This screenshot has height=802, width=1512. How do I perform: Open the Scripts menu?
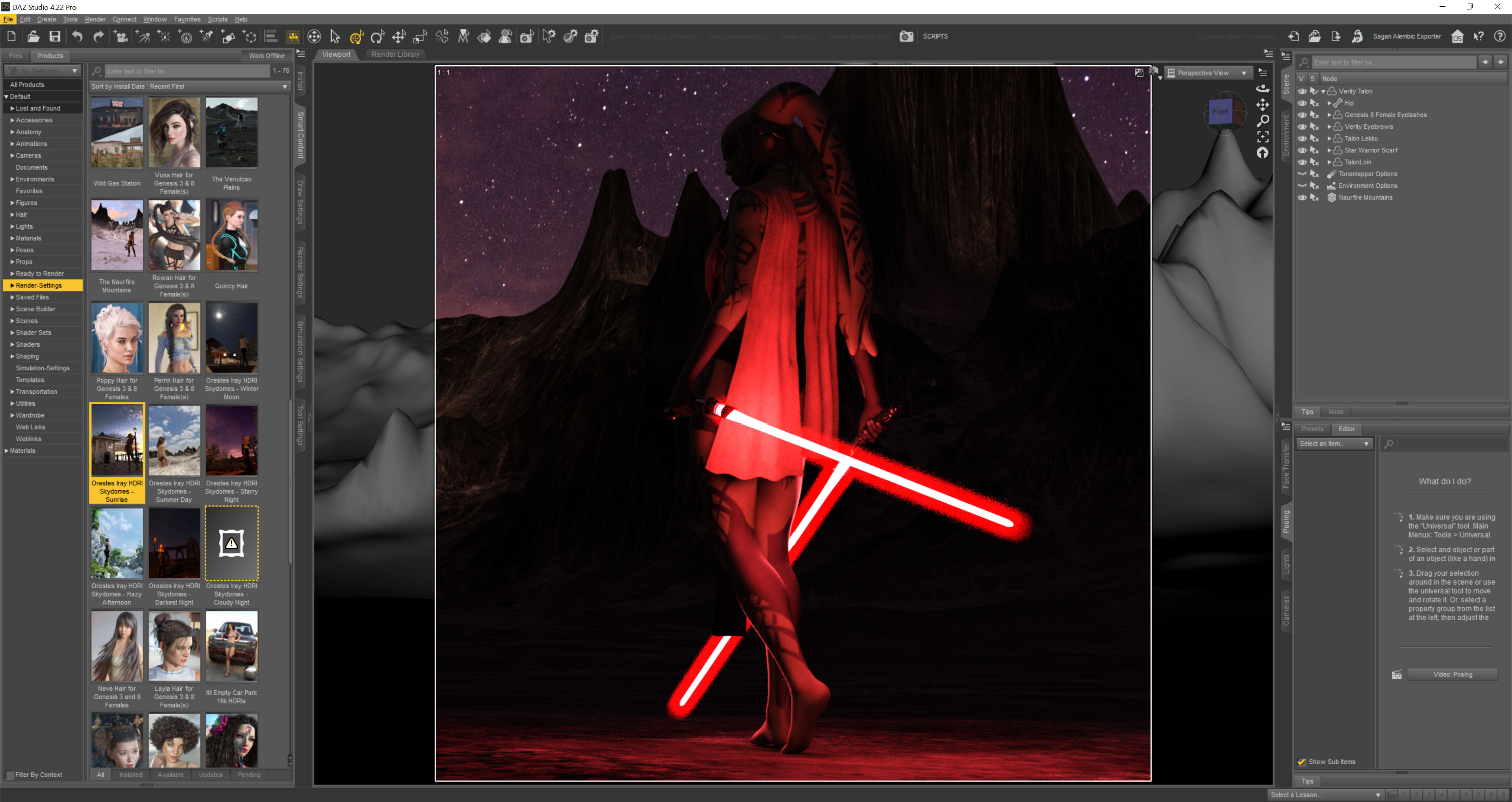(217, 19)
